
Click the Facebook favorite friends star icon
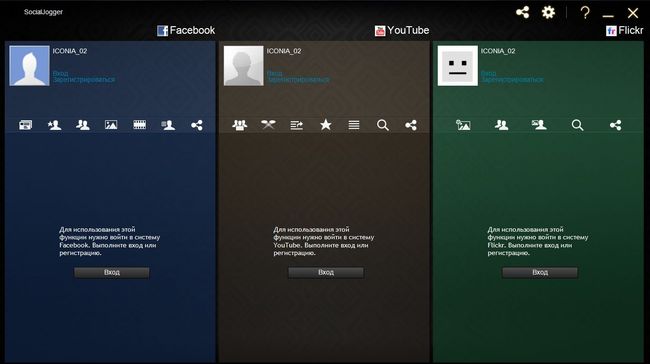click(x=54, y=125)
